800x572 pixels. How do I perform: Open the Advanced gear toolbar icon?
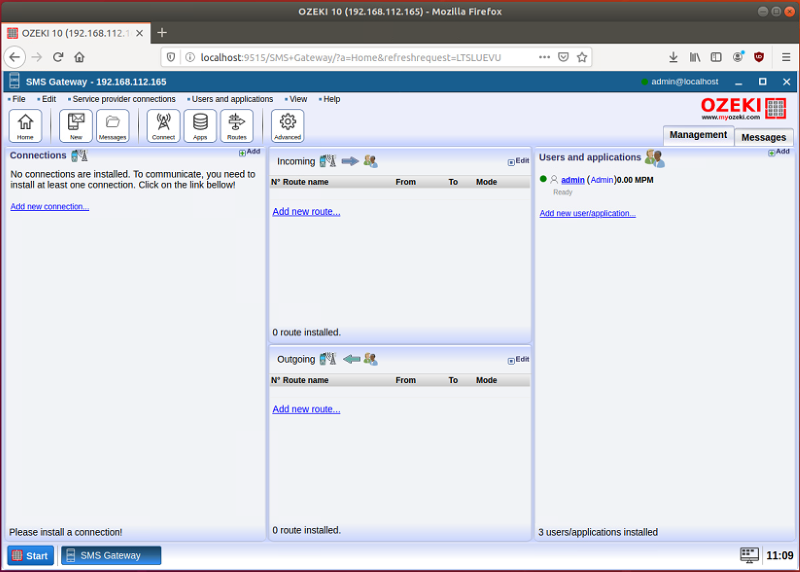[x=288, y=126]
